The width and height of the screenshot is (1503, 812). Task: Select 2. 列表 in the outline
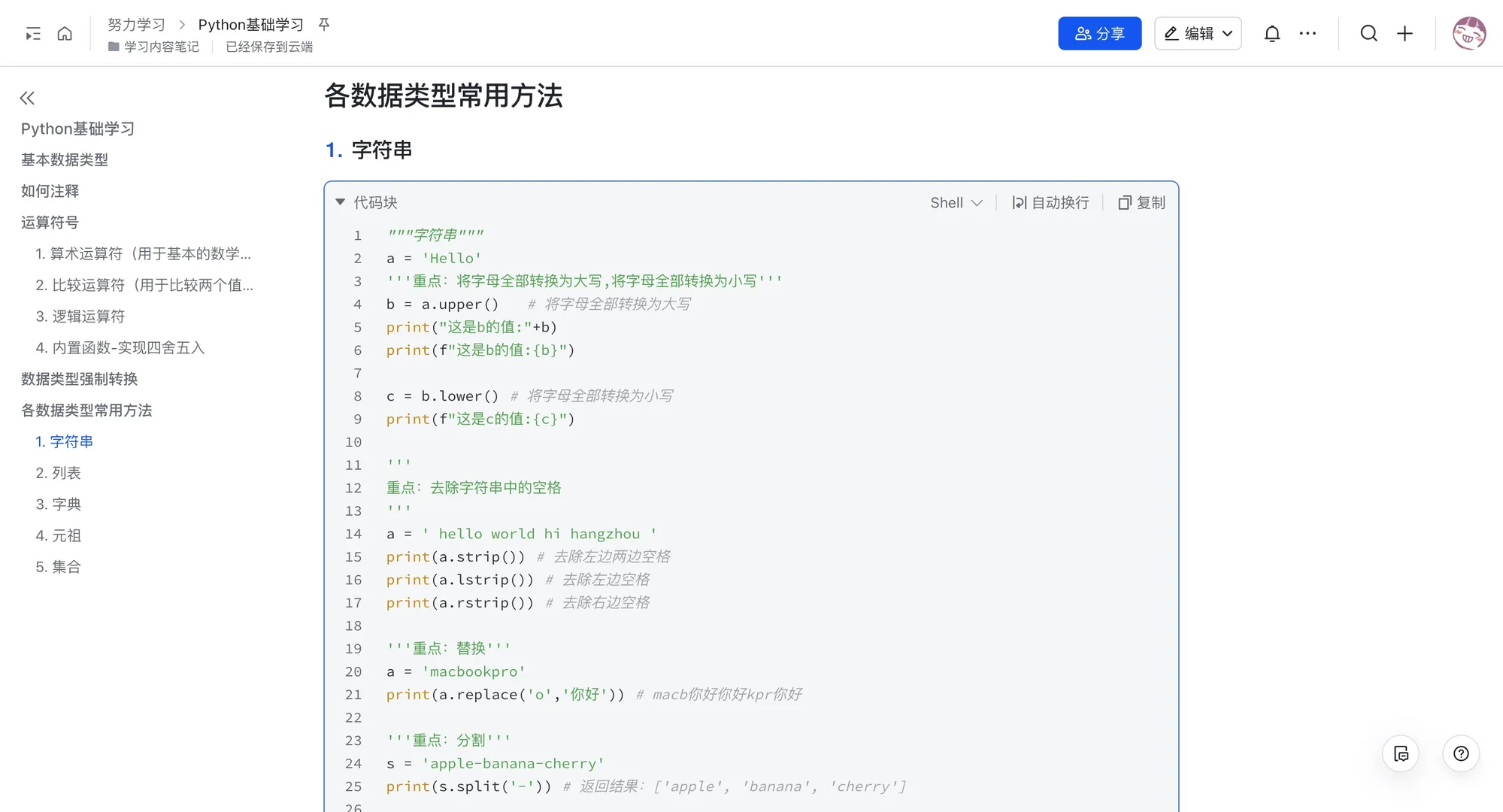(x=63, y=472)
